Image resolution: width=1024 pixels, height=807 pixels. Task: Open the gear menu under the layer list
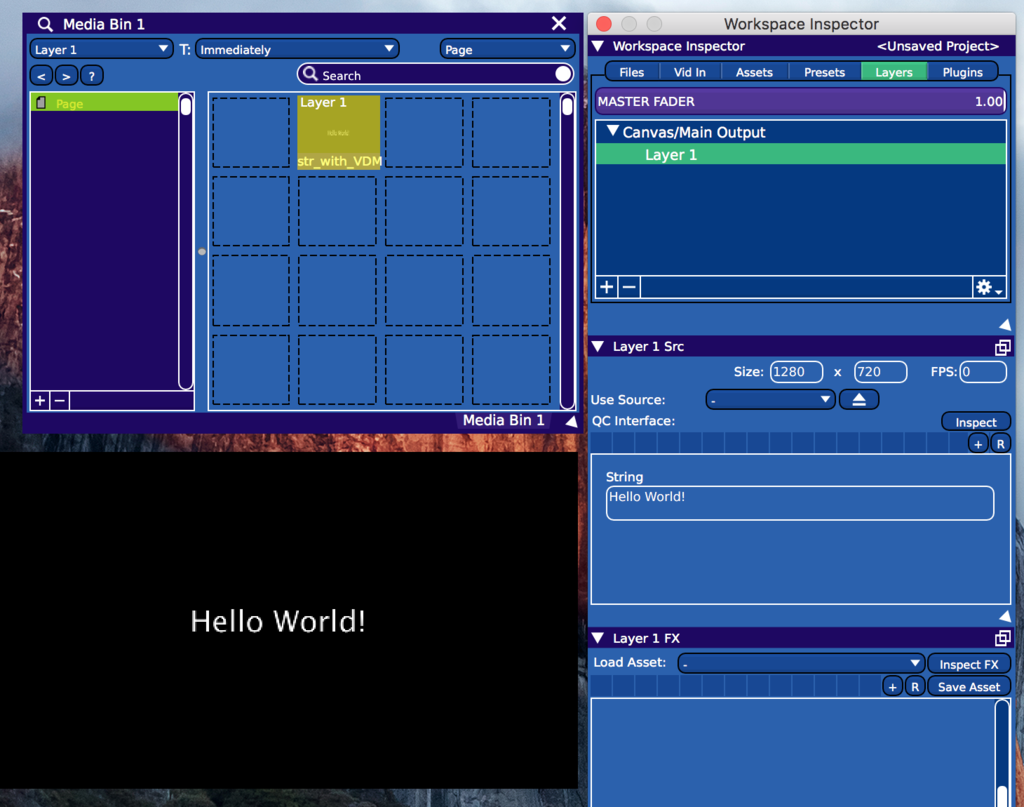pos(988,287)
